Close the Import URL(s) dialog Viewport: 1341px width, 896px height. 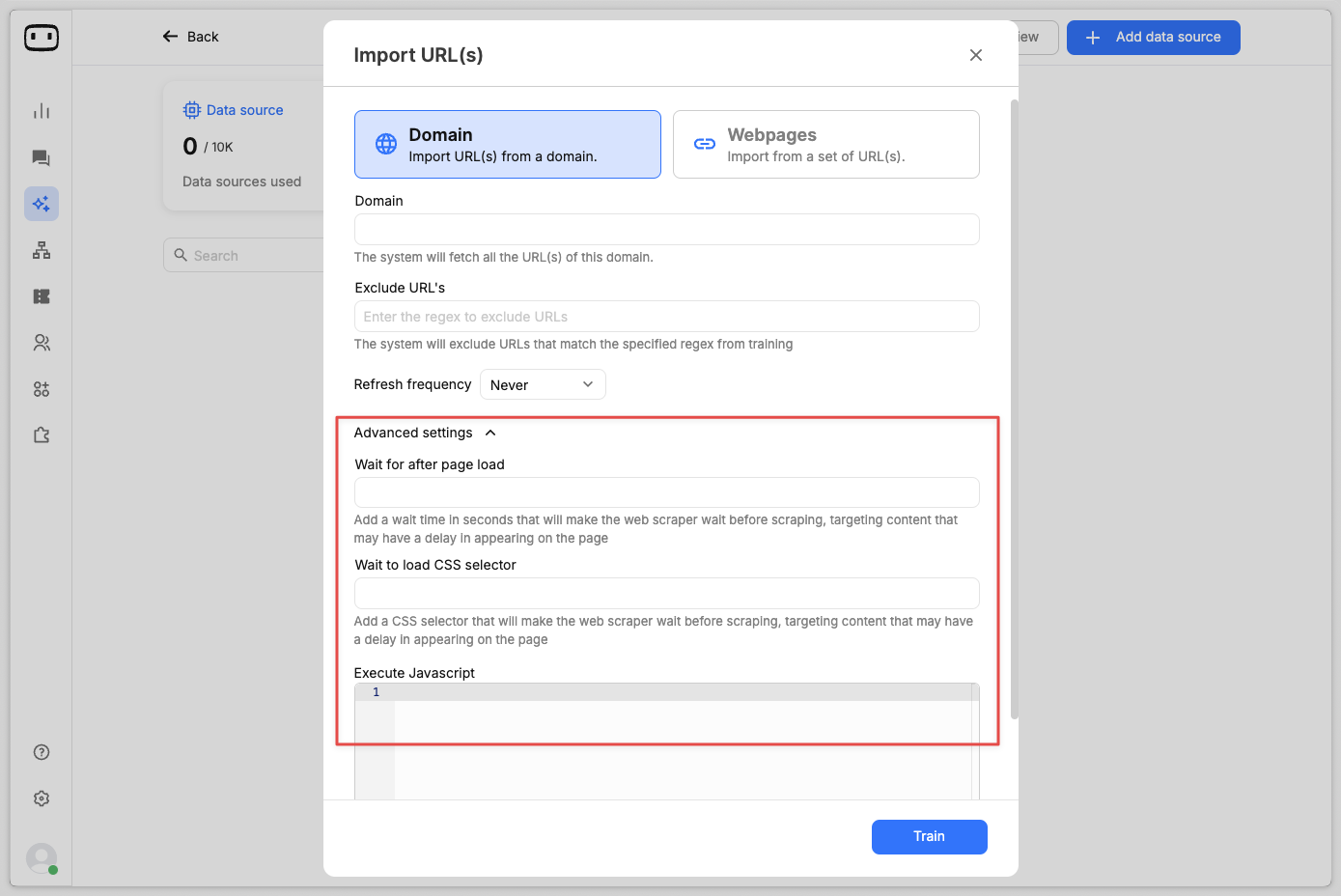click(976, 55)
